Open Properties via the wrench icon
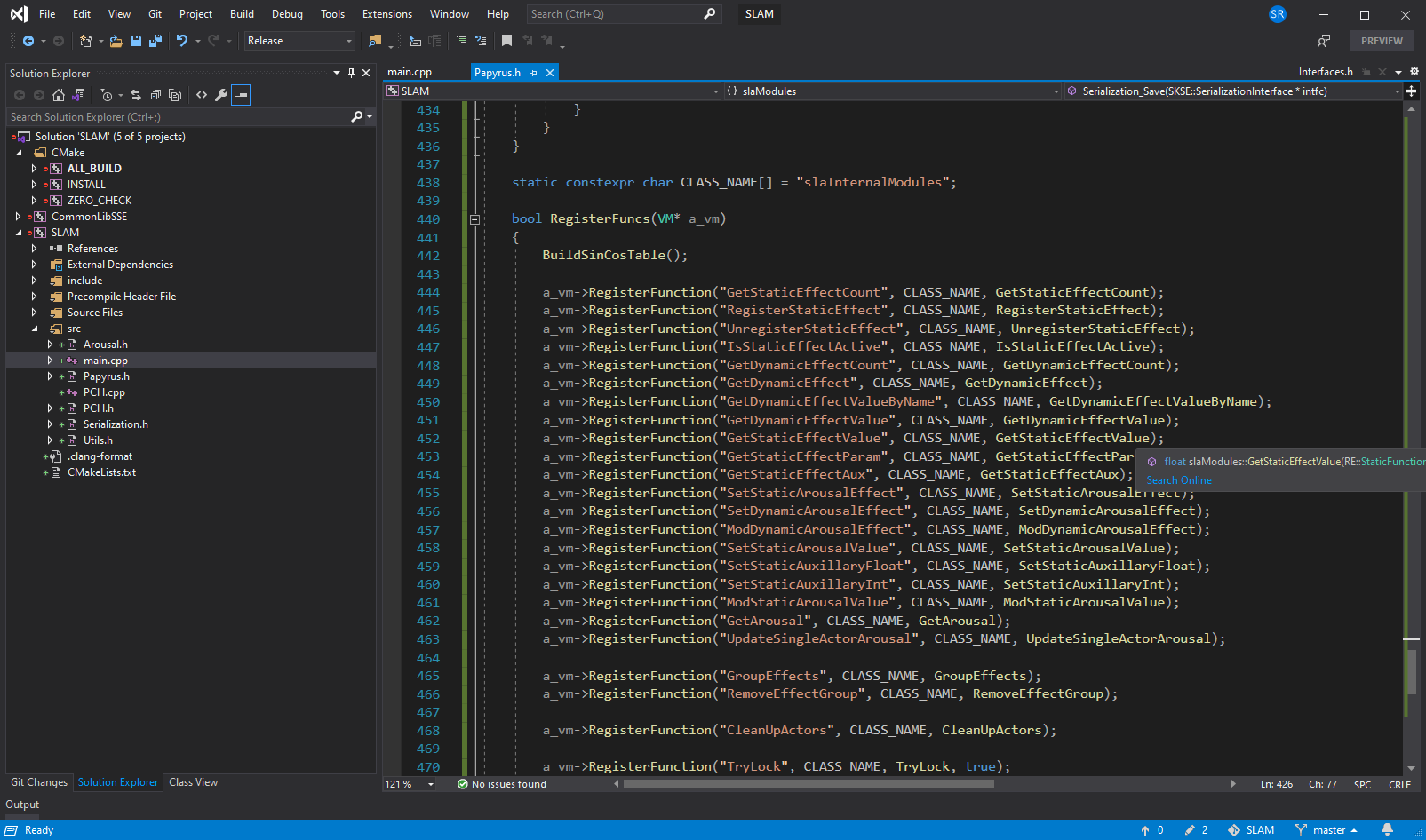This screenshot has height=840, width=1426. (221, 95)
